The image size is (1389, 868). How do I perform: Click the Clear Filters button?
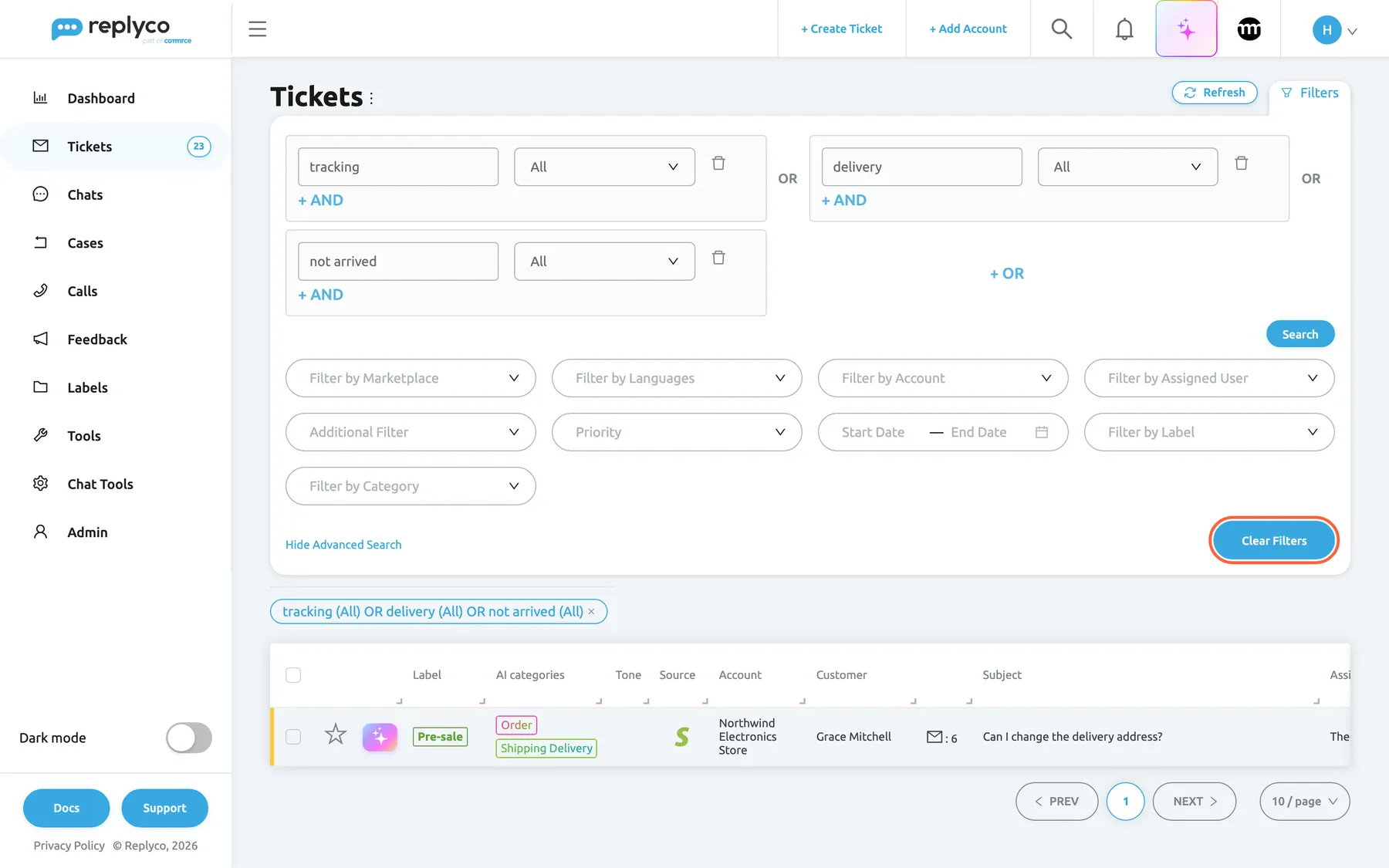(1274, 541)
